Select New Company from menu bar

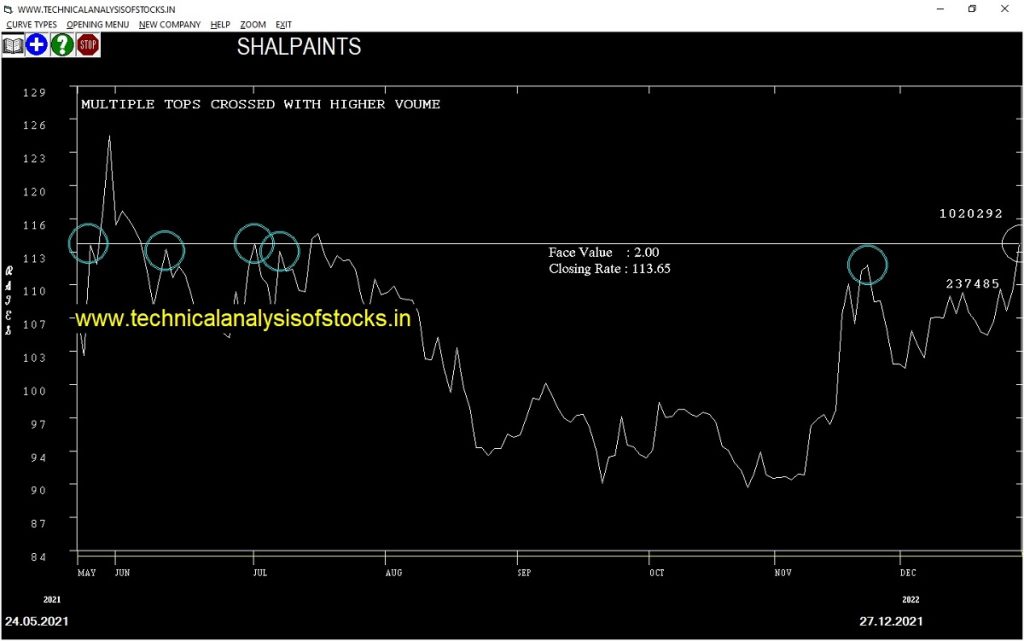[170, 24]
